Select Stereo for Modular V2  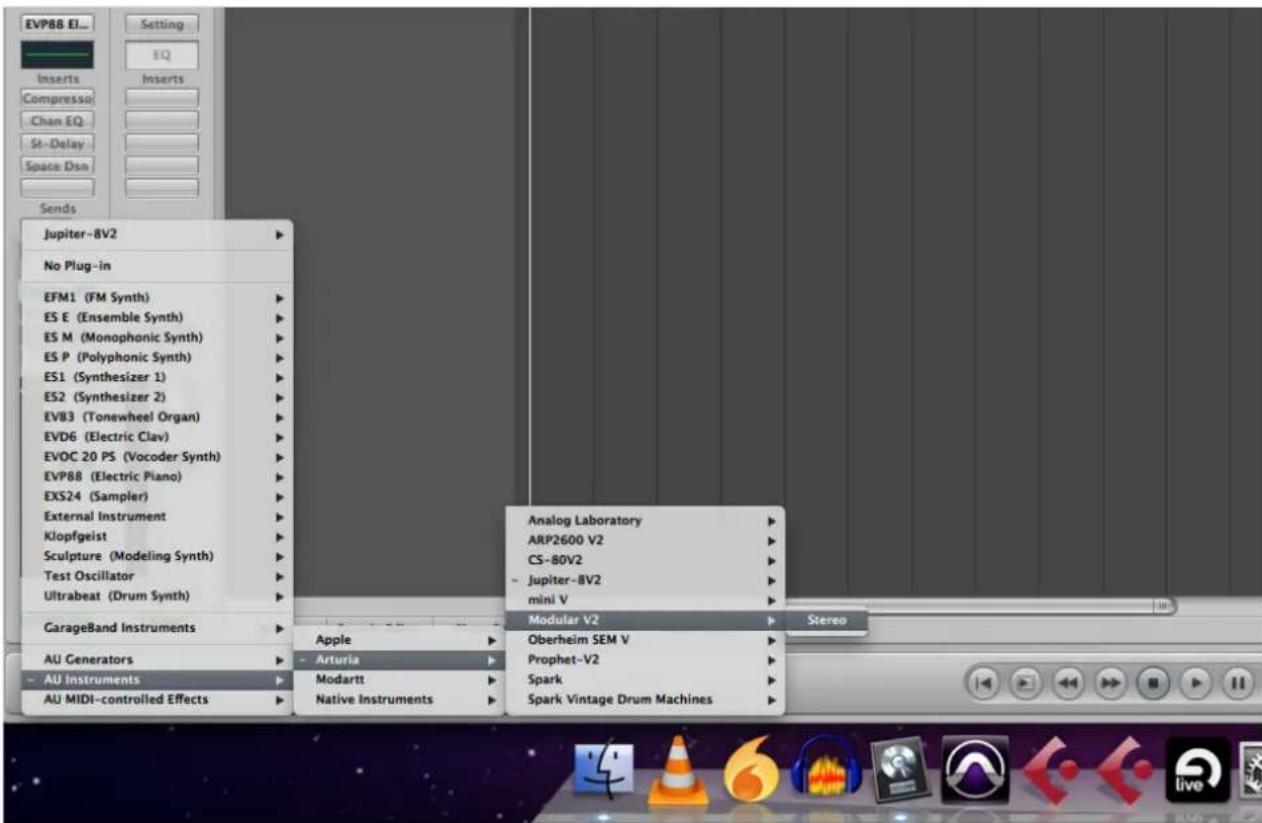[x=827, y=620]
